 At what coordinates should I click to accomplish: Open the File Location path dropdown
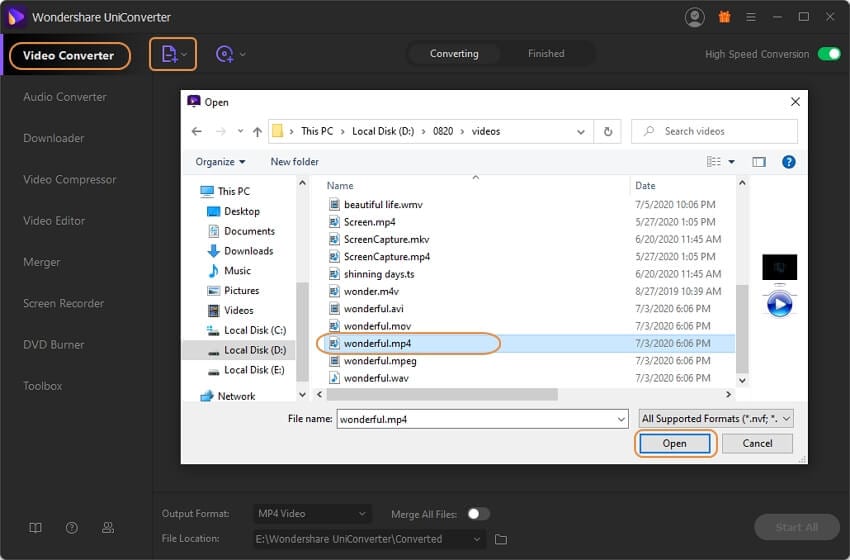tap(368, 539)
